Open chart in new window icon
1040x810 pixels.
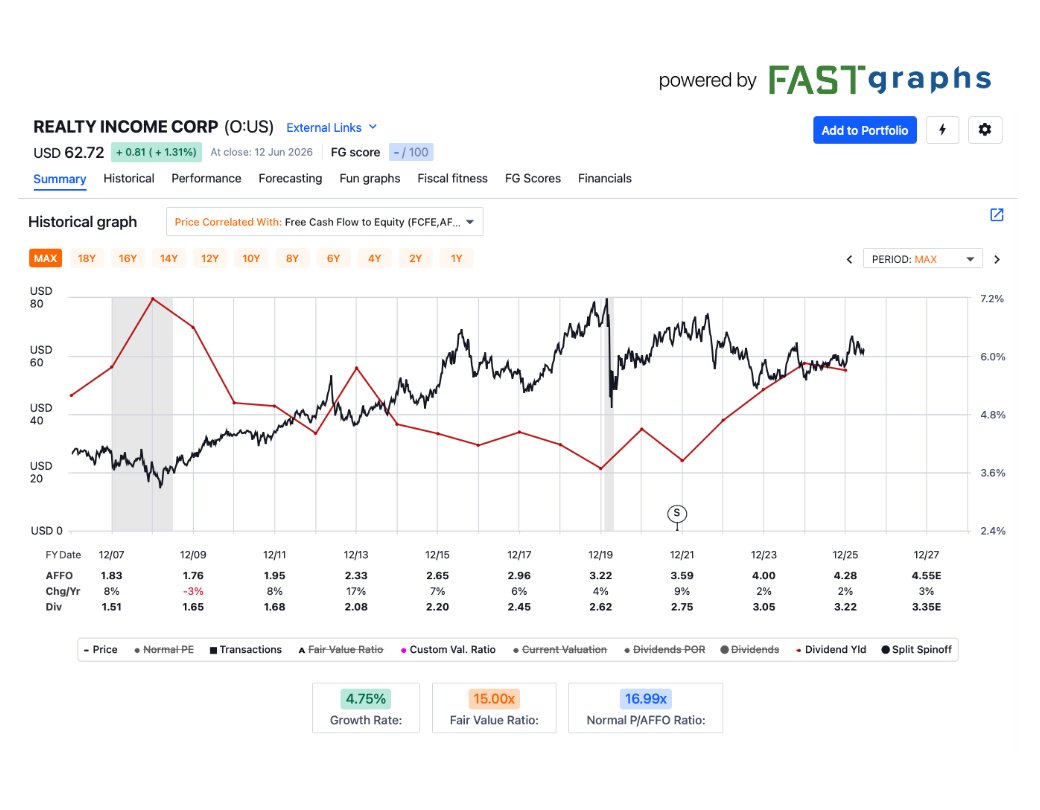(996, 215)
